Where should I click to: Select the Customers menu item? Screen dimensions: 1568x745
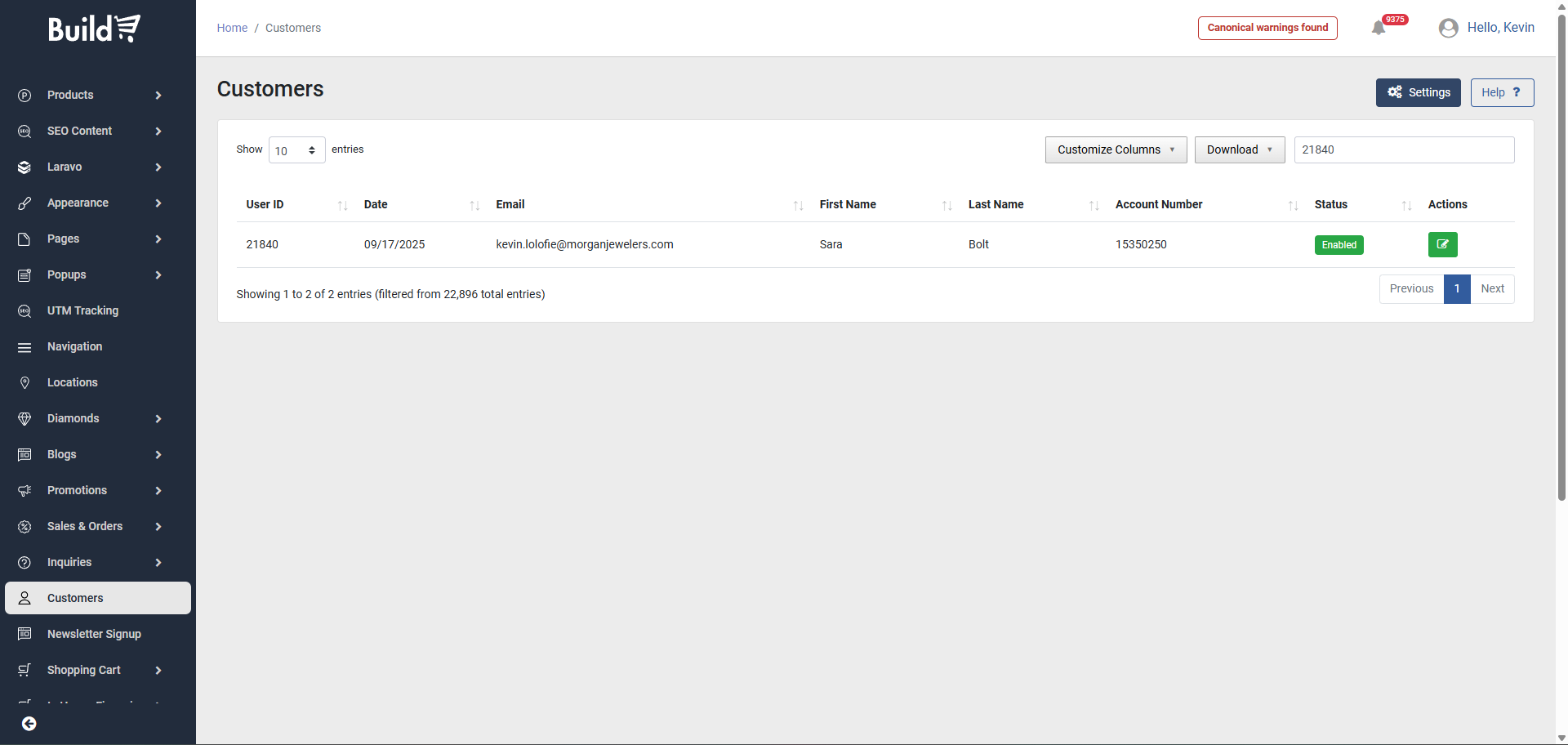point(98,598)
